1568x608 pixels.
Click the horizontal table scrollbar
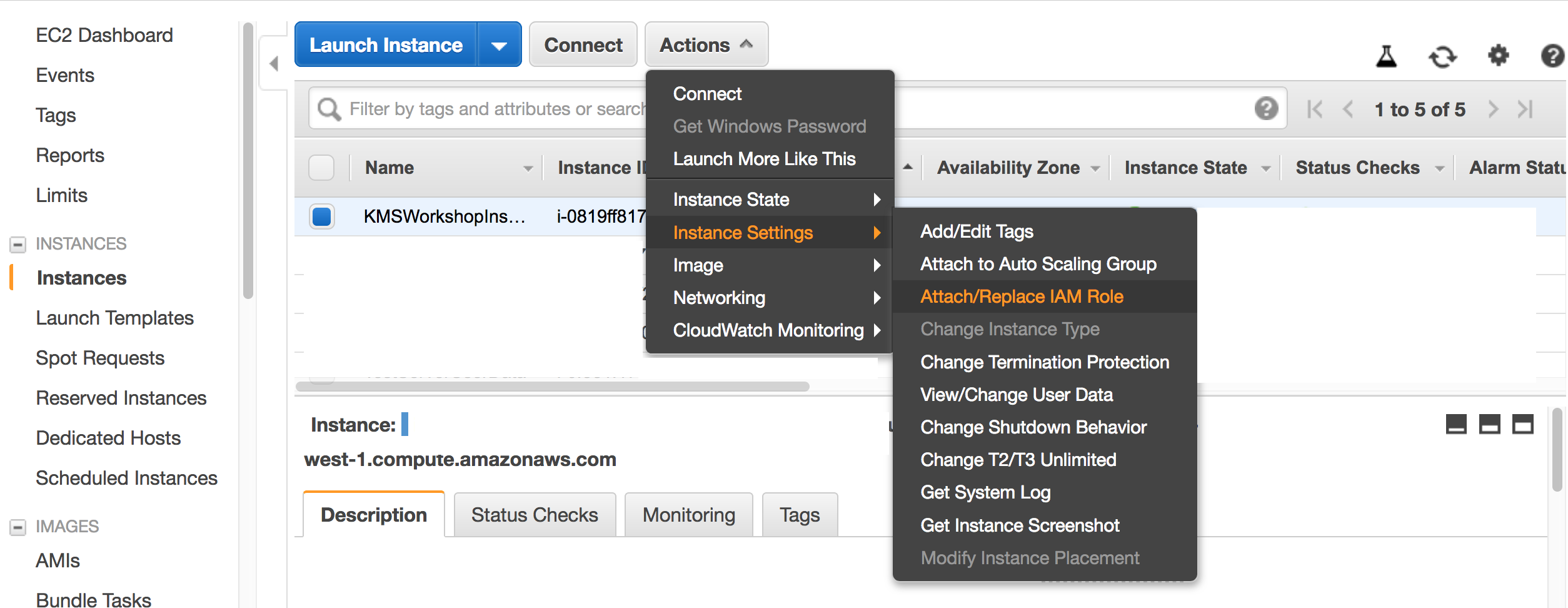[553, 387]
